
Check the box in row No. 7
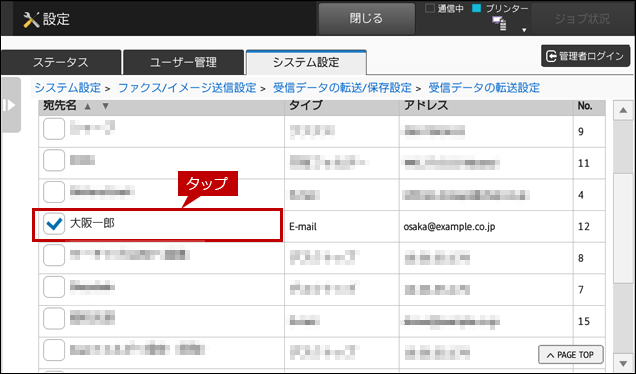point(54,287)
